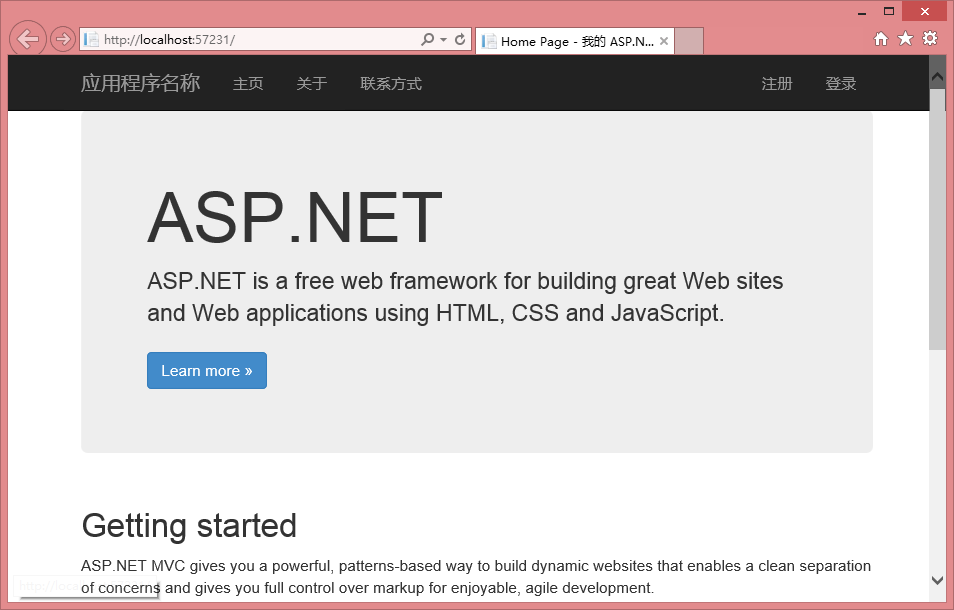Go back with the browser Back arrow

[28, 40]
